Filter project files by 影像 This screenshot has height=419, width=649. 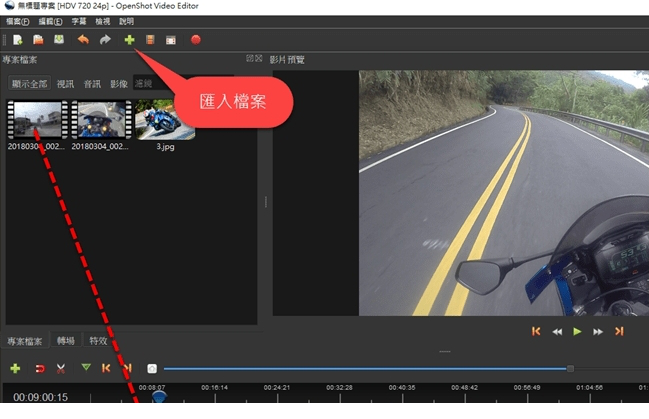click(x=119, y=84)
